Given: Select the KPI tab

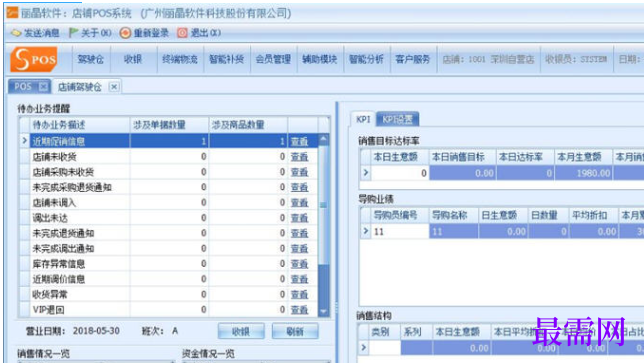Looking at the screenshot, I should (363, 119).
